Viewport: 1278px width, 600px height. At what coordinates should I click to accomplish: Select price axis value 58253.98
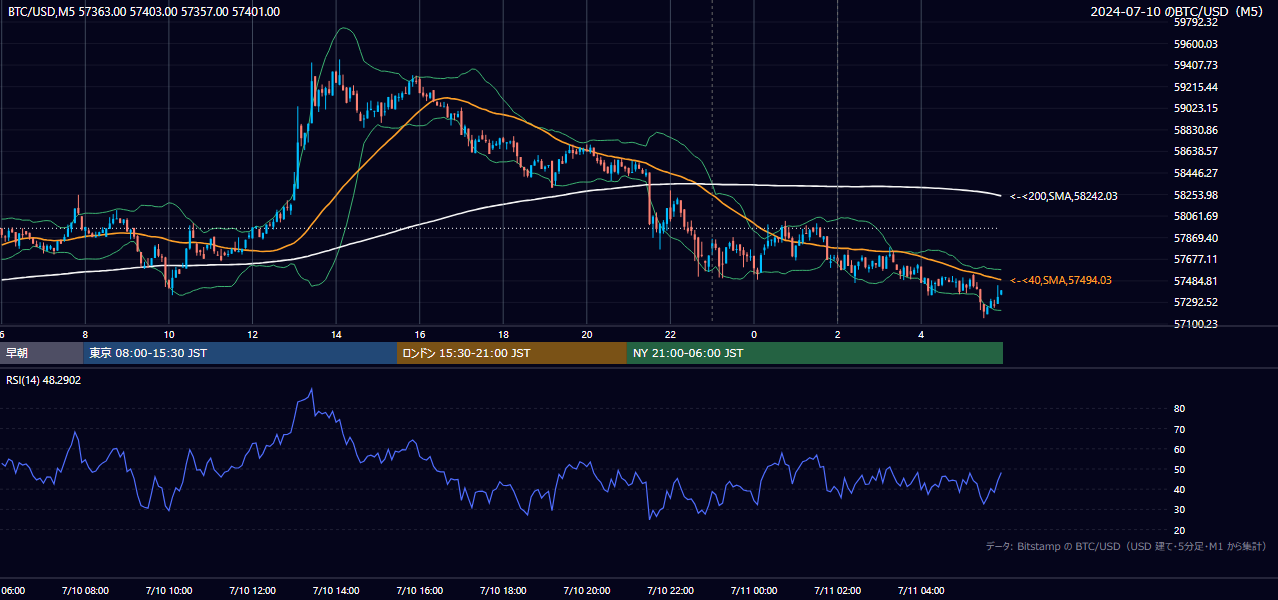(x=1195, y=195)
